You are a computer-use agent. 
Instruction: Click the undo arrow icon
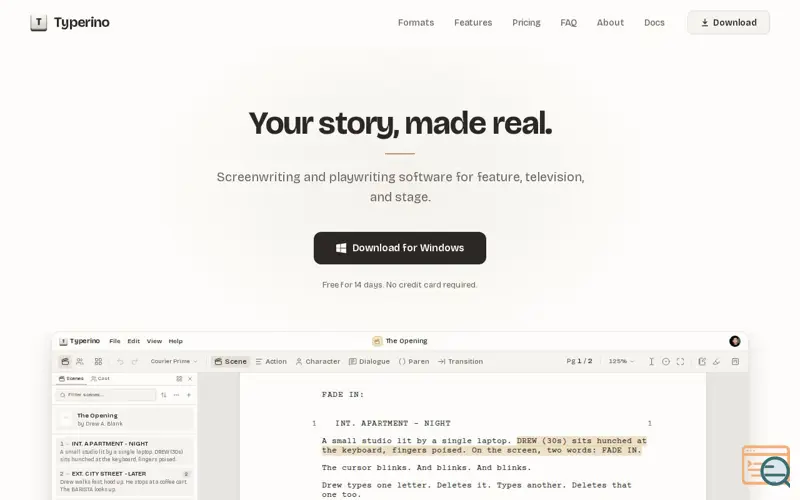pyautogui.click(x=120, y=361)
